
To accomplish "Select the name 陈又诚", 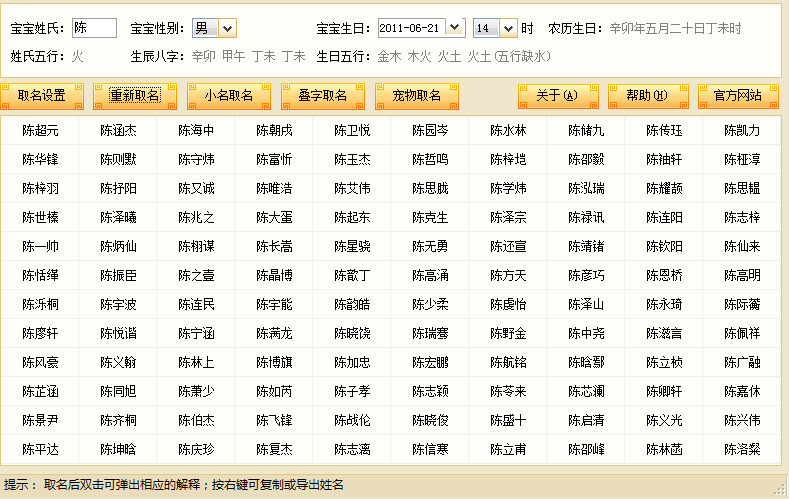I will tap(196, 189).
